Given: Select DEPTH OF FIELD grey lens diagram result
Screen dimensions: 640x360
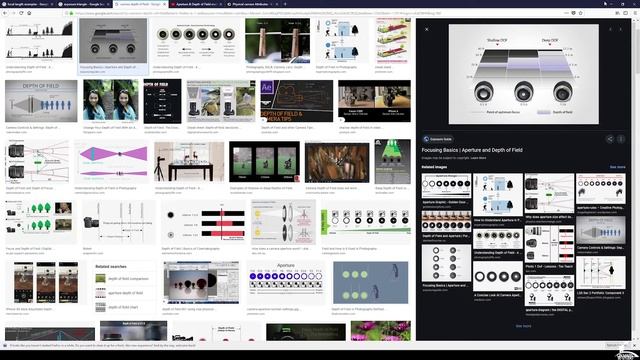Looking at the screenshot, I should [x=41, y=101].
